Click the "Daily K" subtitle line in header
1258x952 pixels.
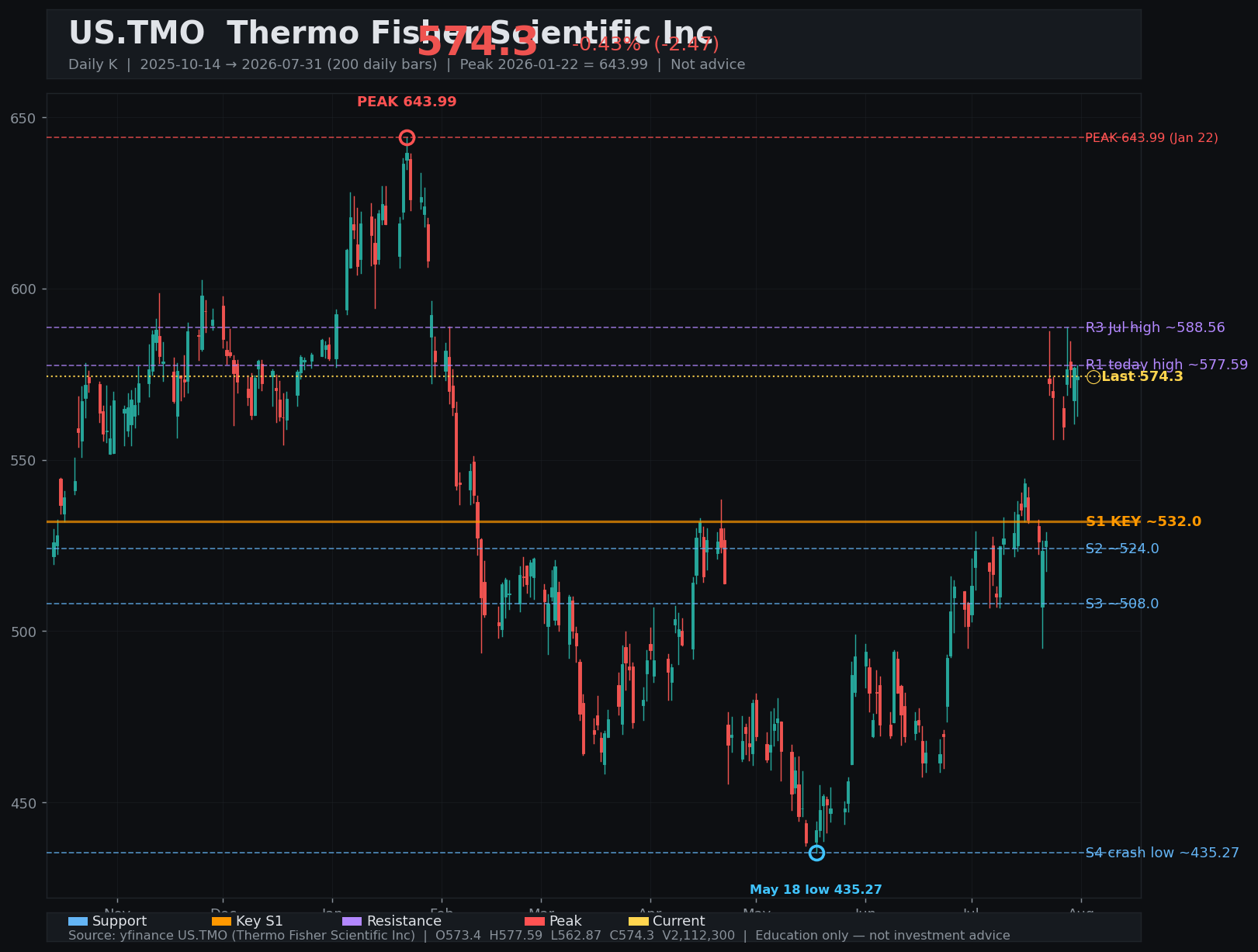pyautogui.click(x=407, y=64)
